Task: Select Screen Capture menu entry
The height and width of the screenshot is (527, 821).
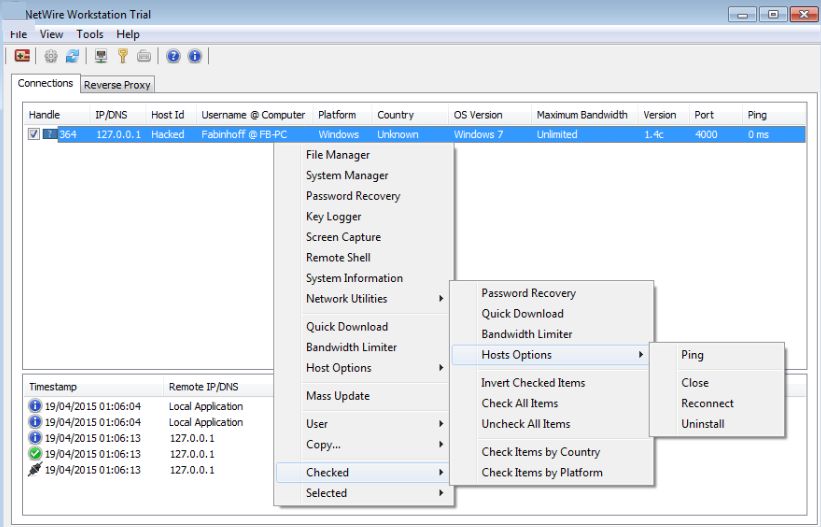Action: pos(343,237)
